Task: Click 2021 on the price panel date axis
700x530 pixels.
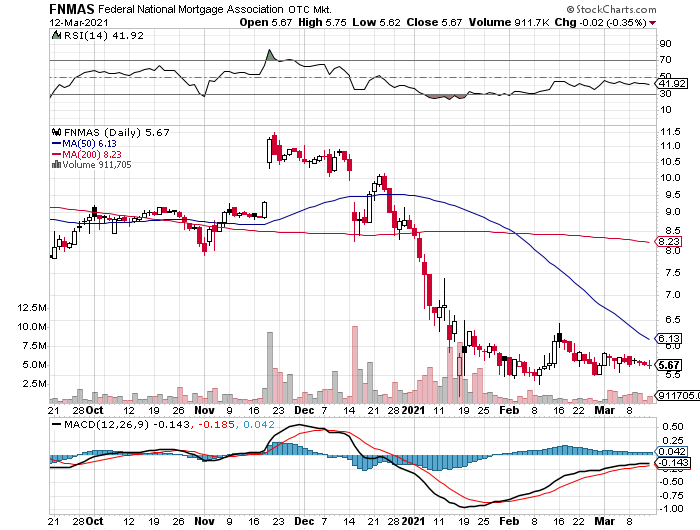Action: 413,410
